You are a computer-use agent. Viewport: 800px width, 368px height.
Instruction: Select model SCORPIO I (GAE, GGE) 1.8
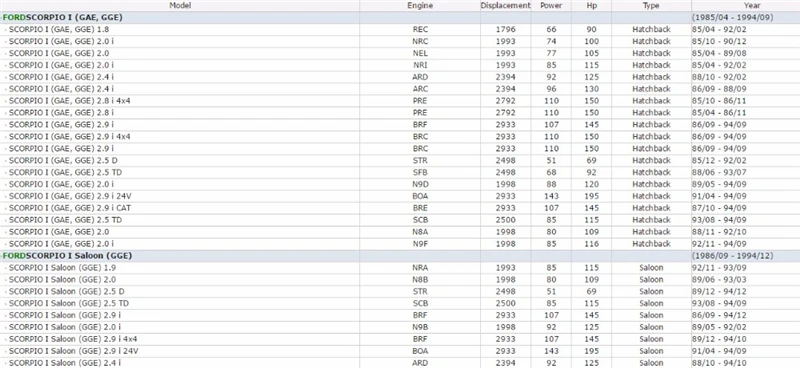click(x=59, y=30)
